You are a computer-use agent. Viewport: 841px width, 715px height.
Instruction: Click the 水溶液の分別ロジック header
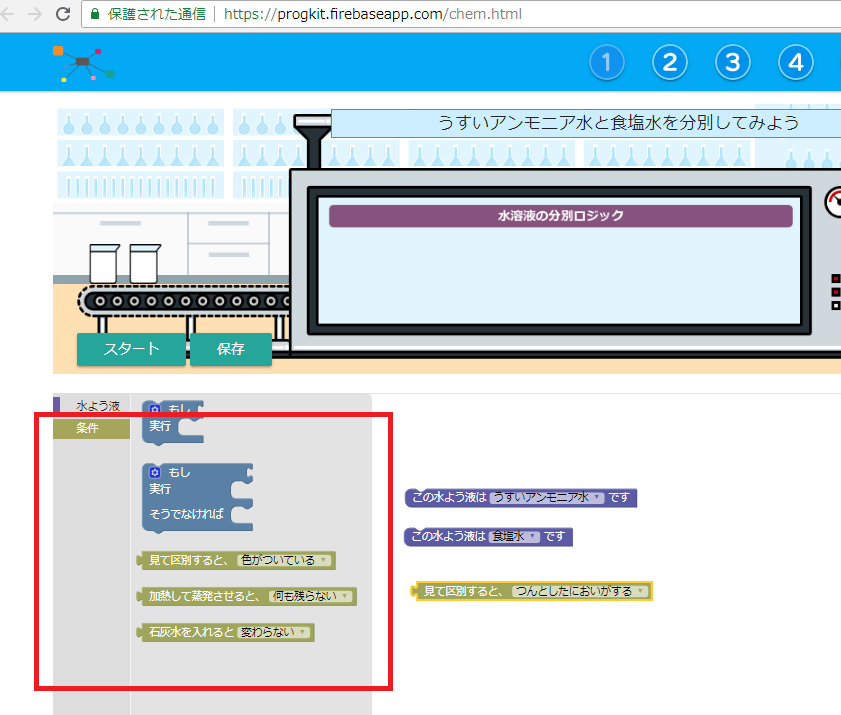point(560,216)
